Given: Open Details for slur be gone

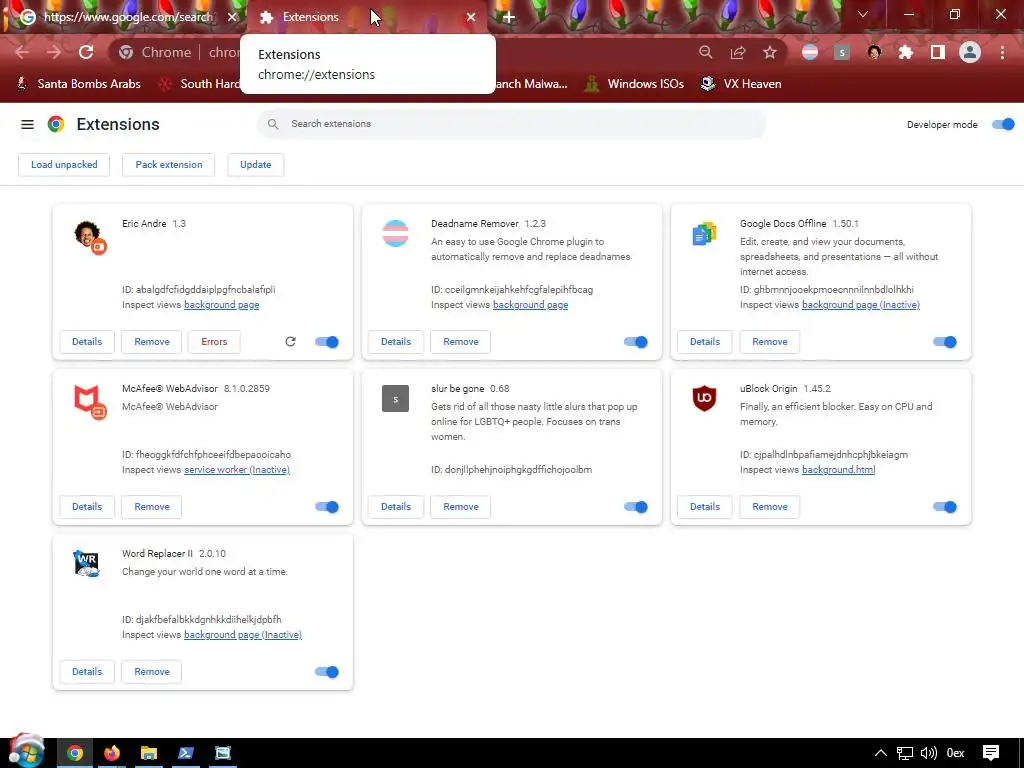Looking at the screenshot, I should (x=396, y=507).
